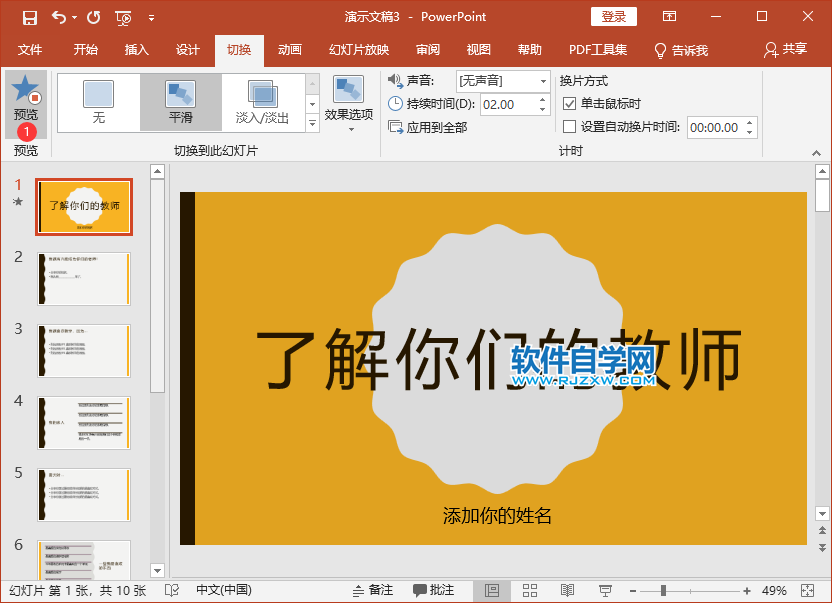Start slideshow from beginning via quick access icon
The image size is (832, 603).
click(123, 18)
